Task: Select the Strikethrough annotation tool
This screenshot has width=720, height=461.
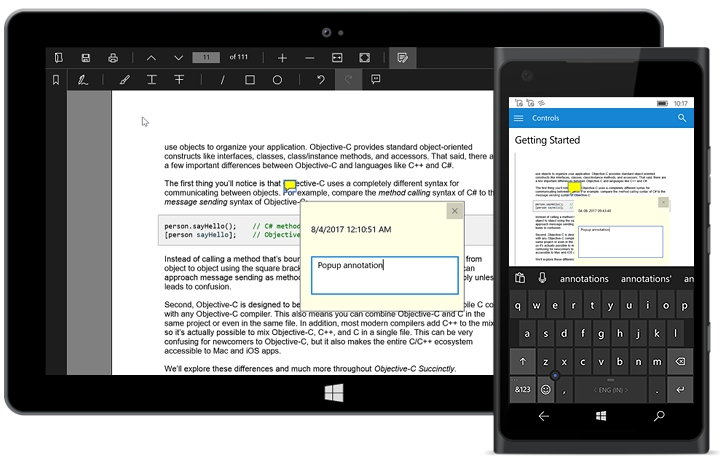Action: click(x=180, y=80)
